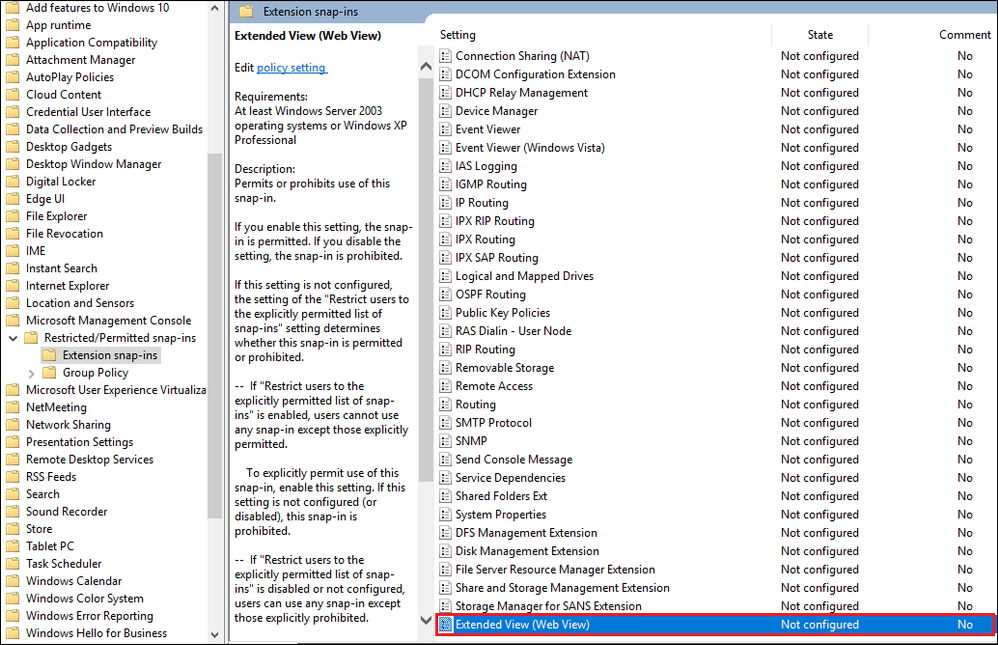This screenshot has width=998, height=645.
Task: Click the SNMP policy icon
Action: [x=446, y=441]
